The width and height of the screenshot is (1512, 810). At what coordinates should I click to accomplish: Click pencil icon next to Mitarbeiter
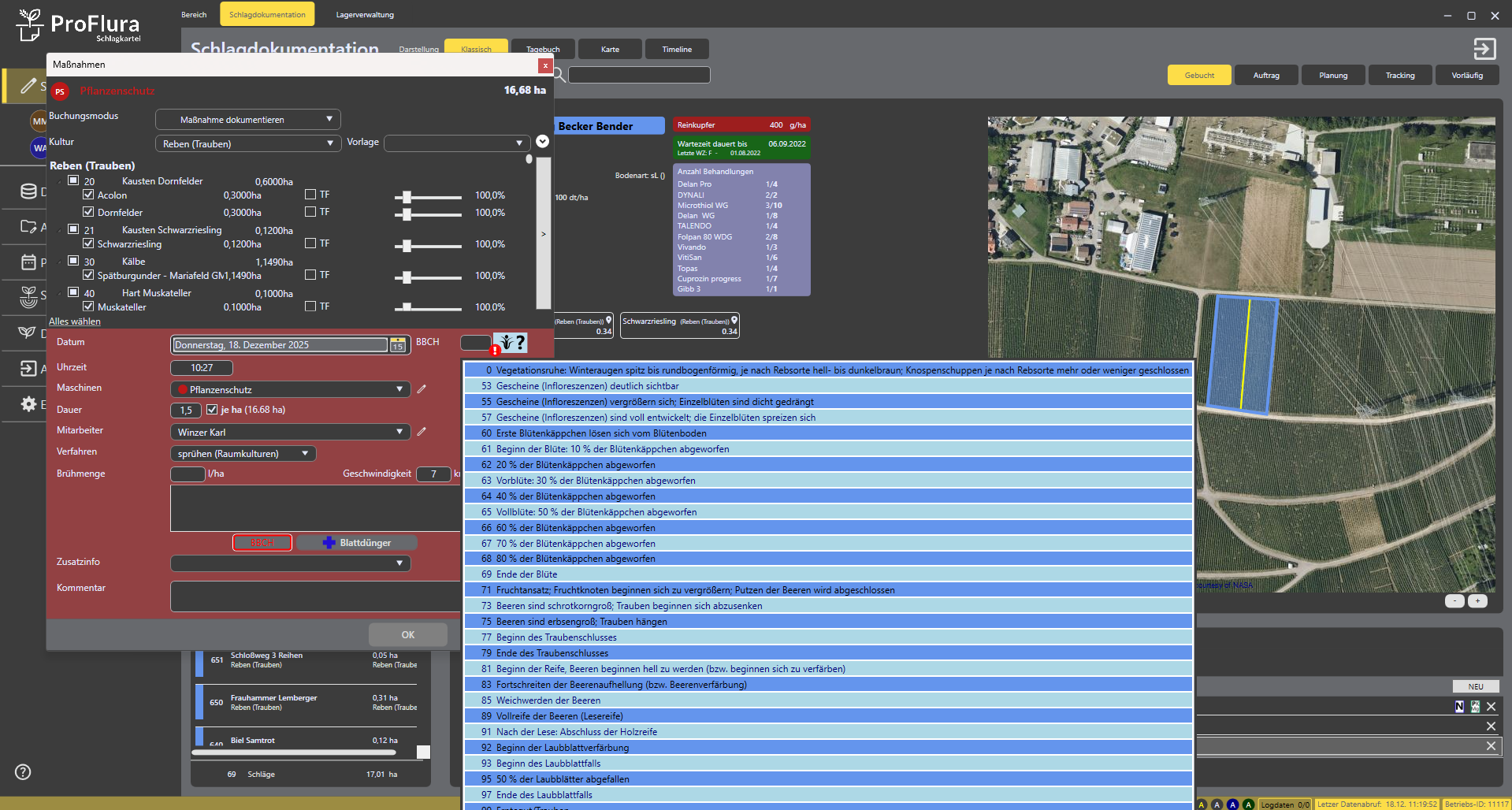(422, 432)
